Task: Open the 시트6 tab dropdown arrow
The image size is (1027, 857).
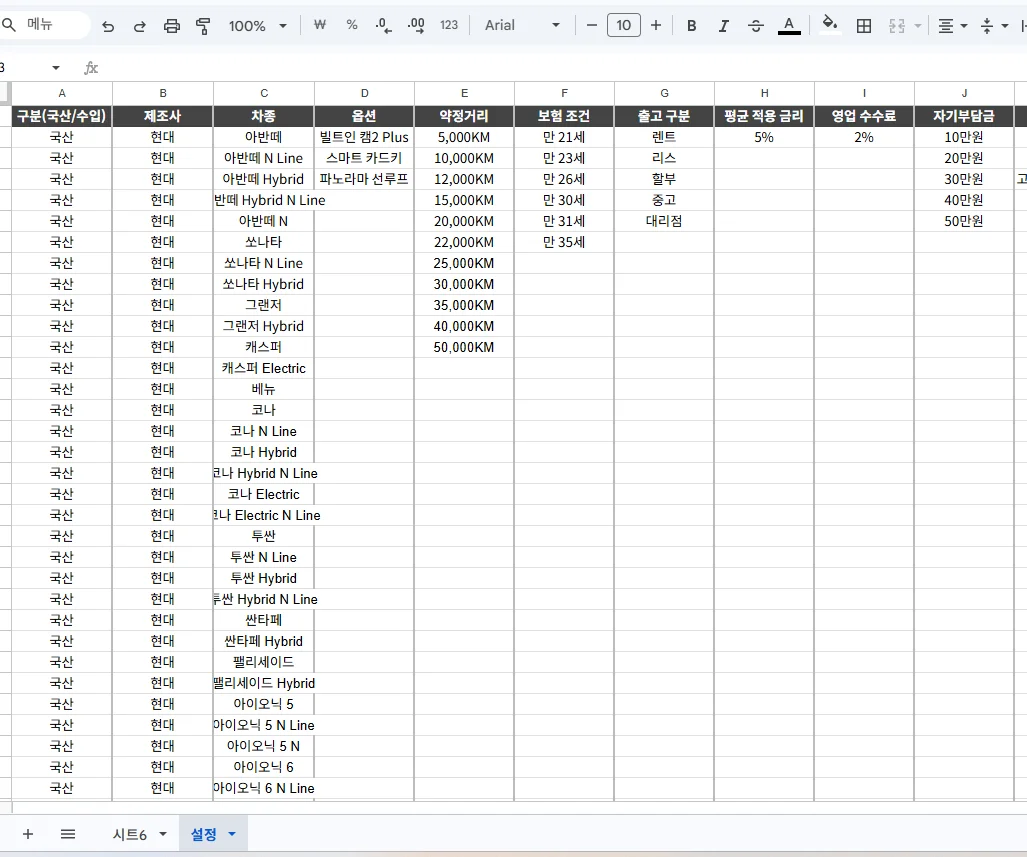Action: click(163, 834)
